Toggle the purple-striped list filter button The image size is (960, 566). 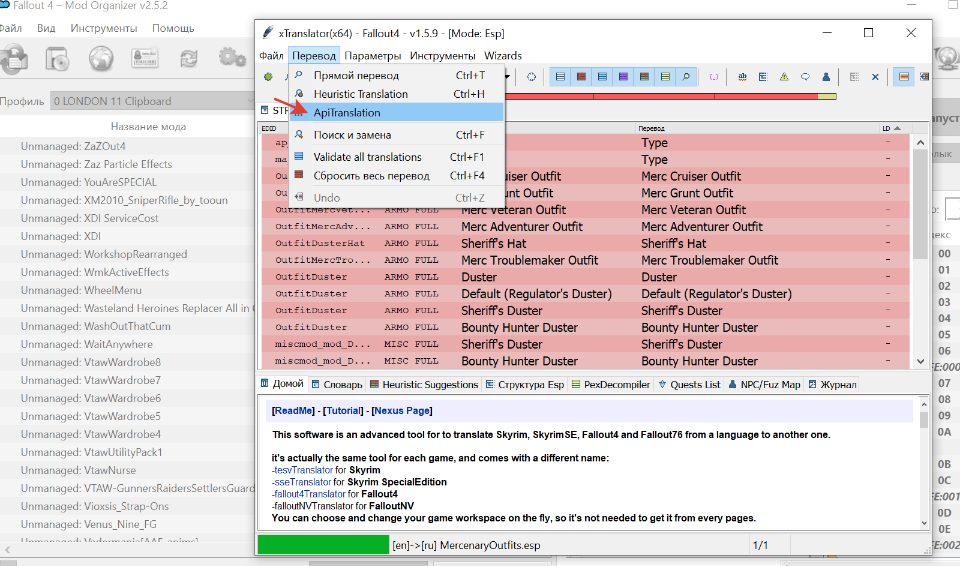[623, 76]
